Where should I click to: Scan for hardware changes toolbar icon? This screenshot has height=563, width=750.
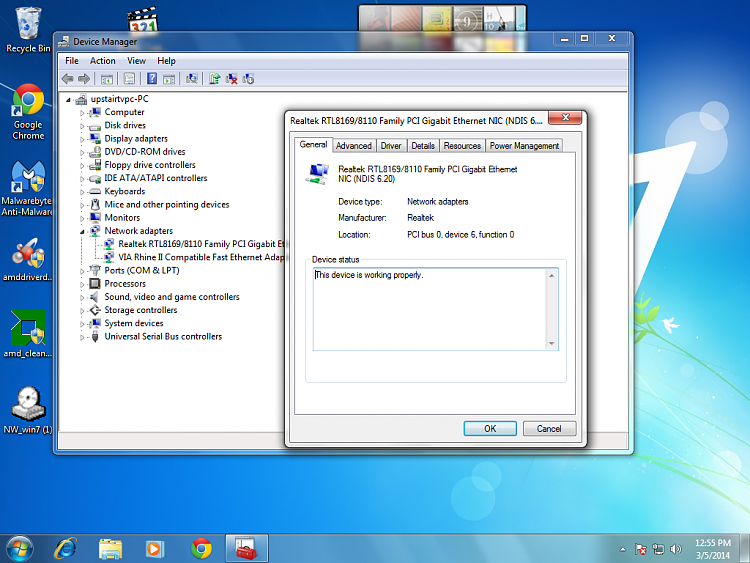pos(192,79)
